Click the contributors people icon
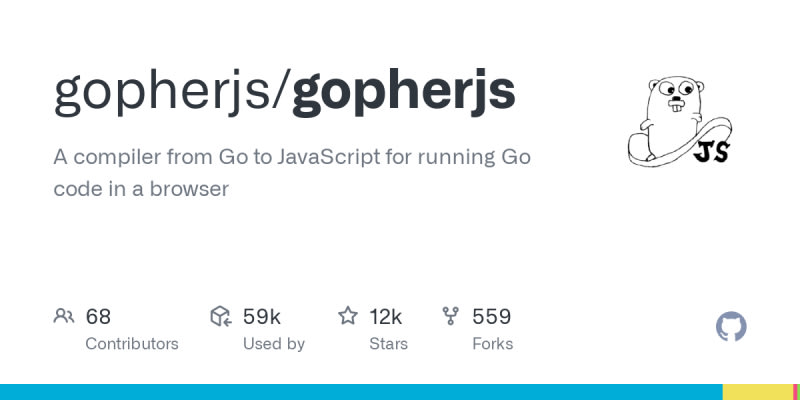 click(x=64, y=317)
